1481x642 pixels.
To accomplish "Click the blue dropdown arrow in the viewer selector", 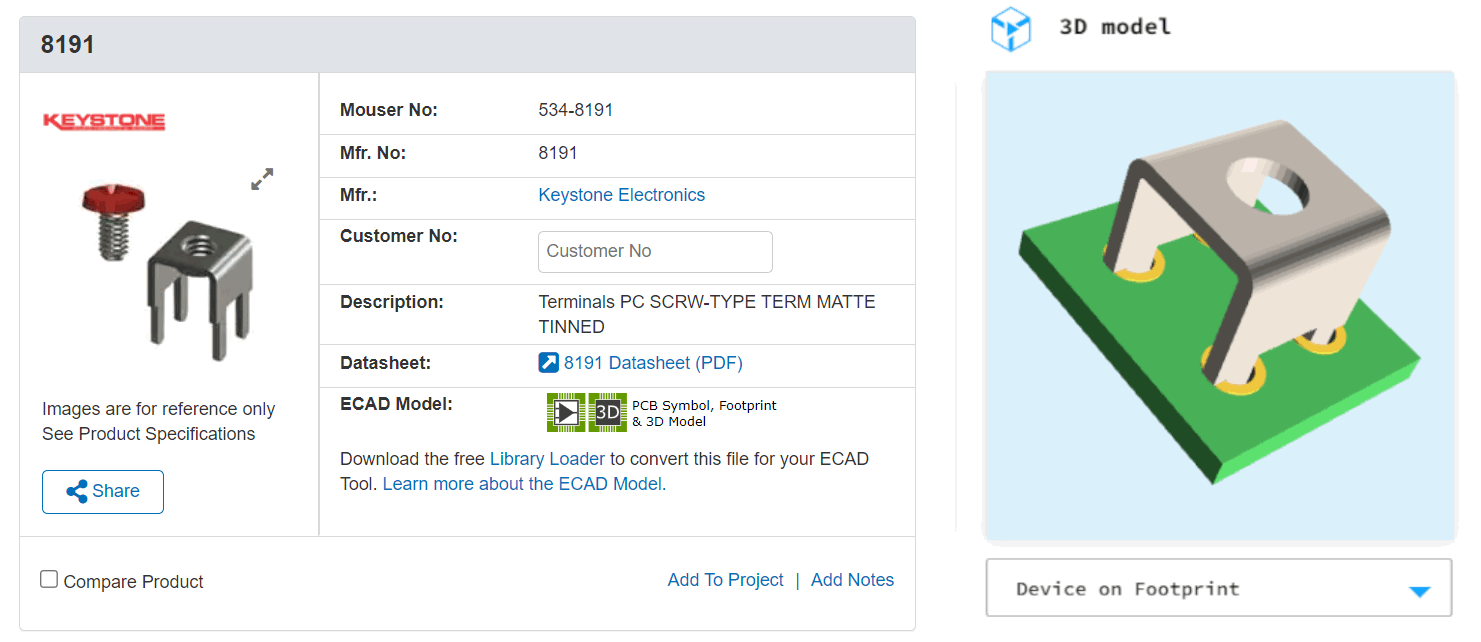I will coord(1419,591).
